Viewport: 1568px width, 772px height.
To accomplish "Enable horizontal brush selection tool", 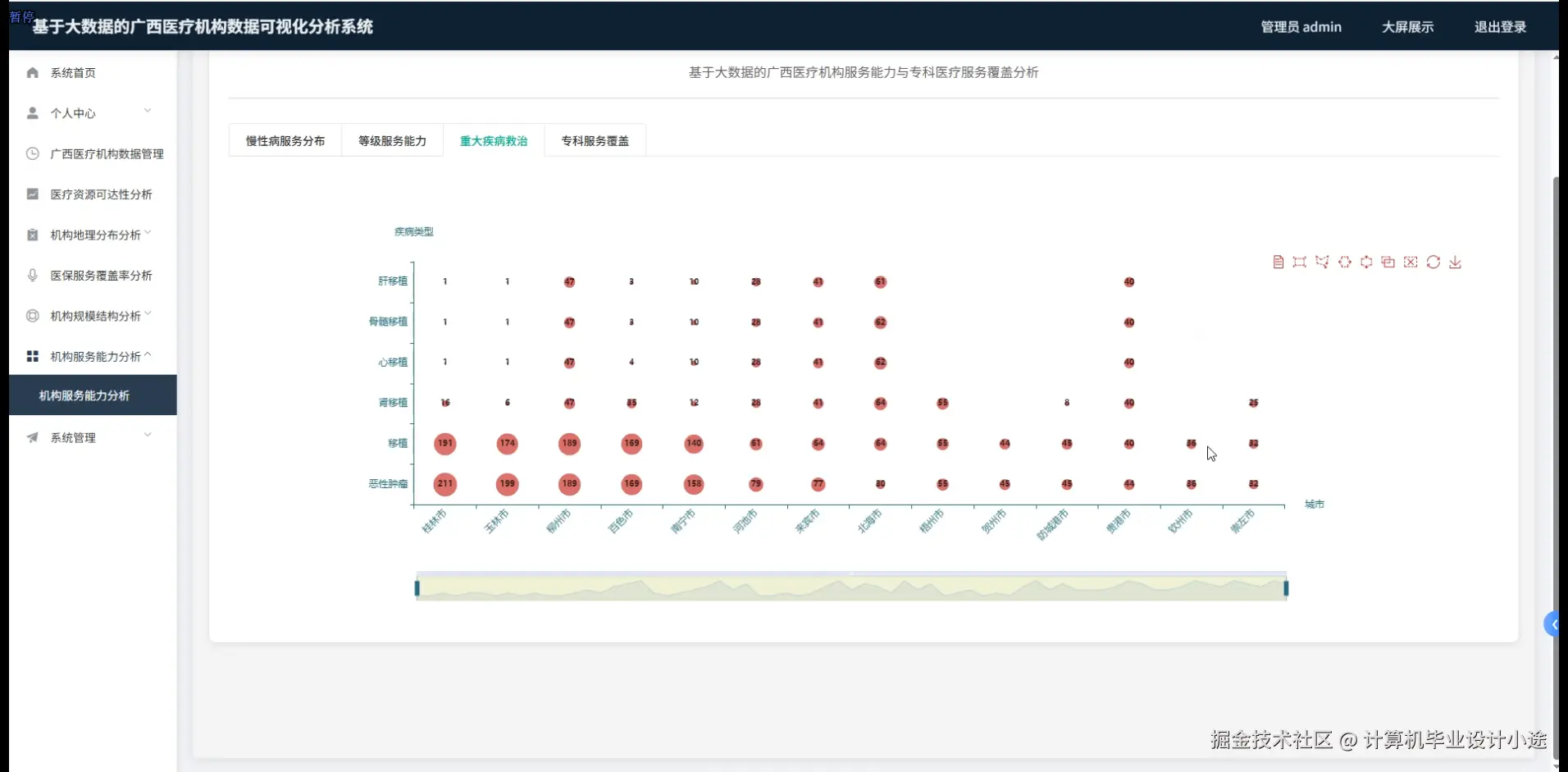I will pyautogui.click(x=1345, y=262).
